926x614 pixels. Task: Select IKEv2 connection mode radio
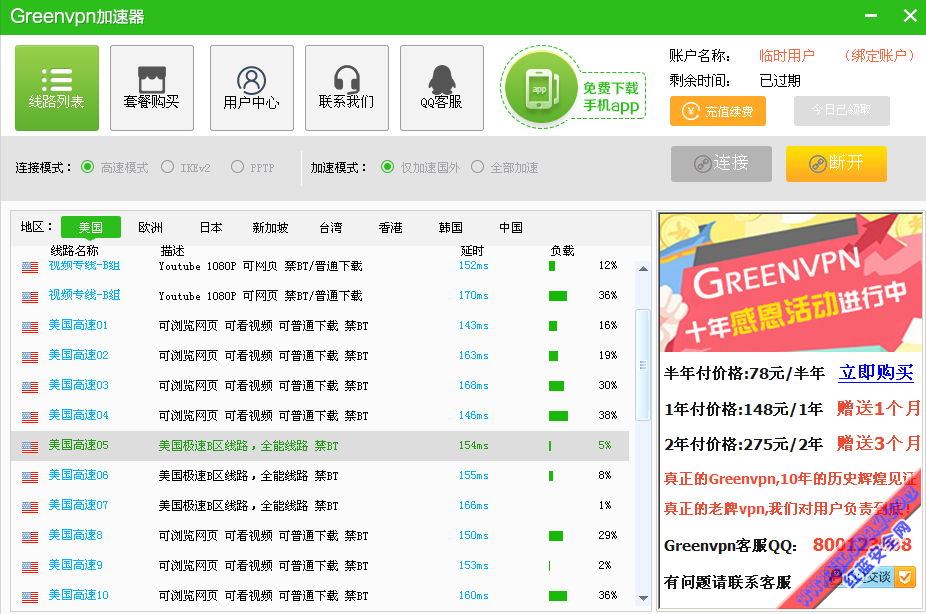coord(168,167)
